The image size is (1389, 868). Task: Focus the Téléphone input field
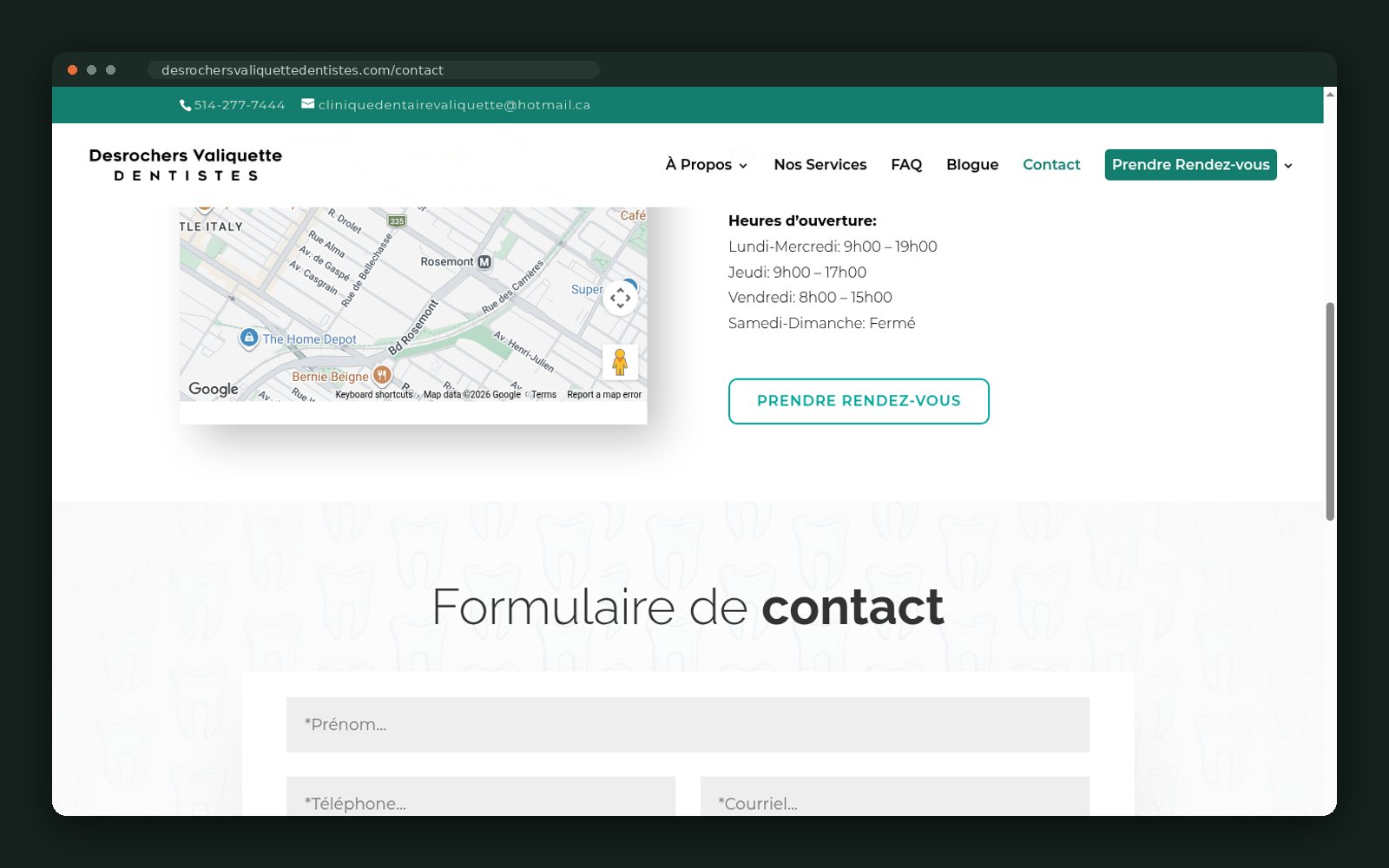pos(481,797)
